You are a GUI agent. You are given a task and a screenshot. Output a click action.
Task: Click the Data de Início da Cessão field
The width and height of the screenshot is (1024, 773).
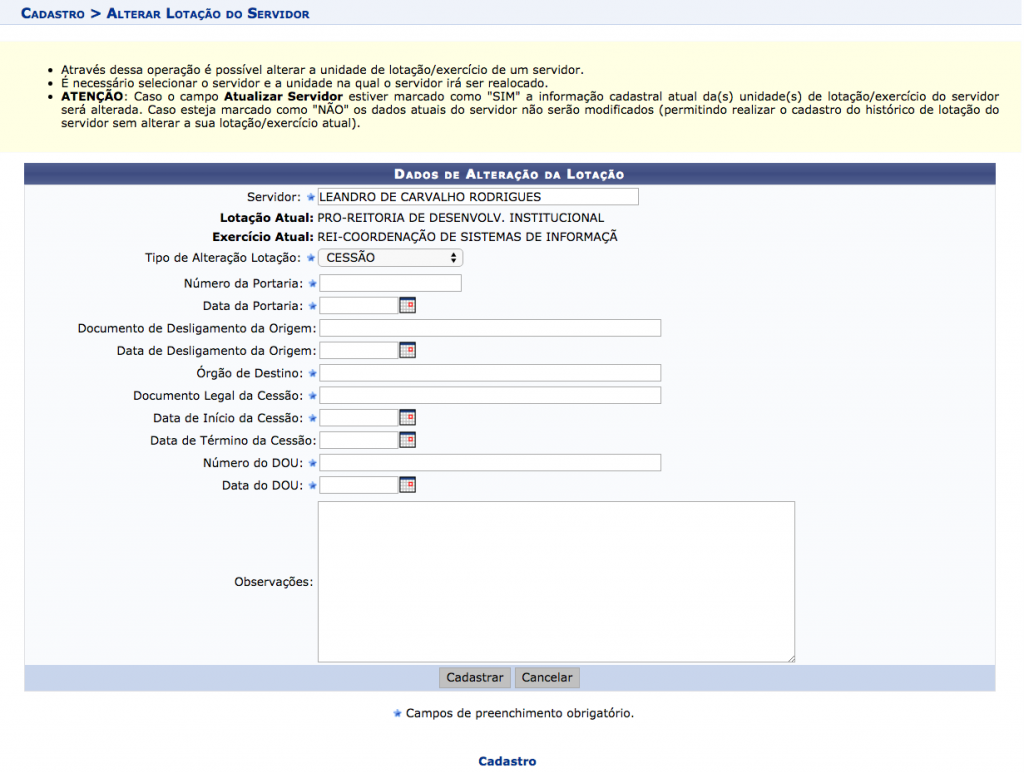click(x=358, y=418)
